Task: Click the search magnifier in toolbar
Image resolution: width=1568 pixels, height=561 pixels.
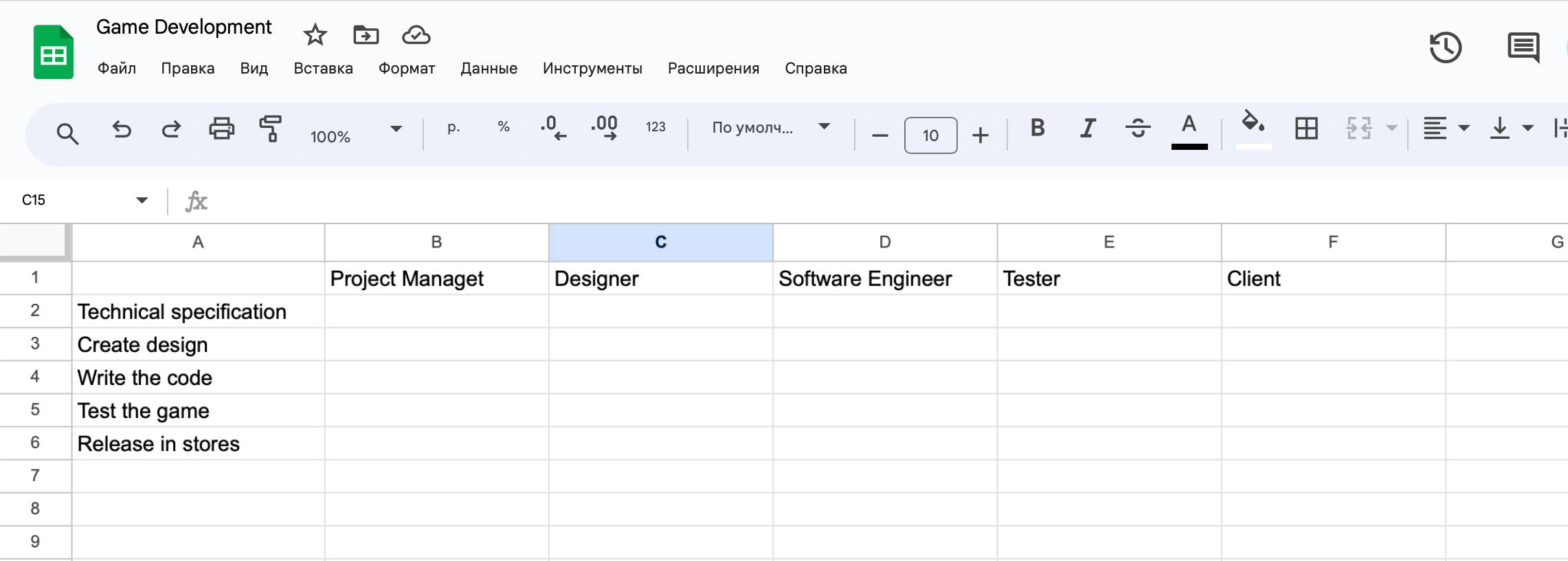Action: [67, 133]
